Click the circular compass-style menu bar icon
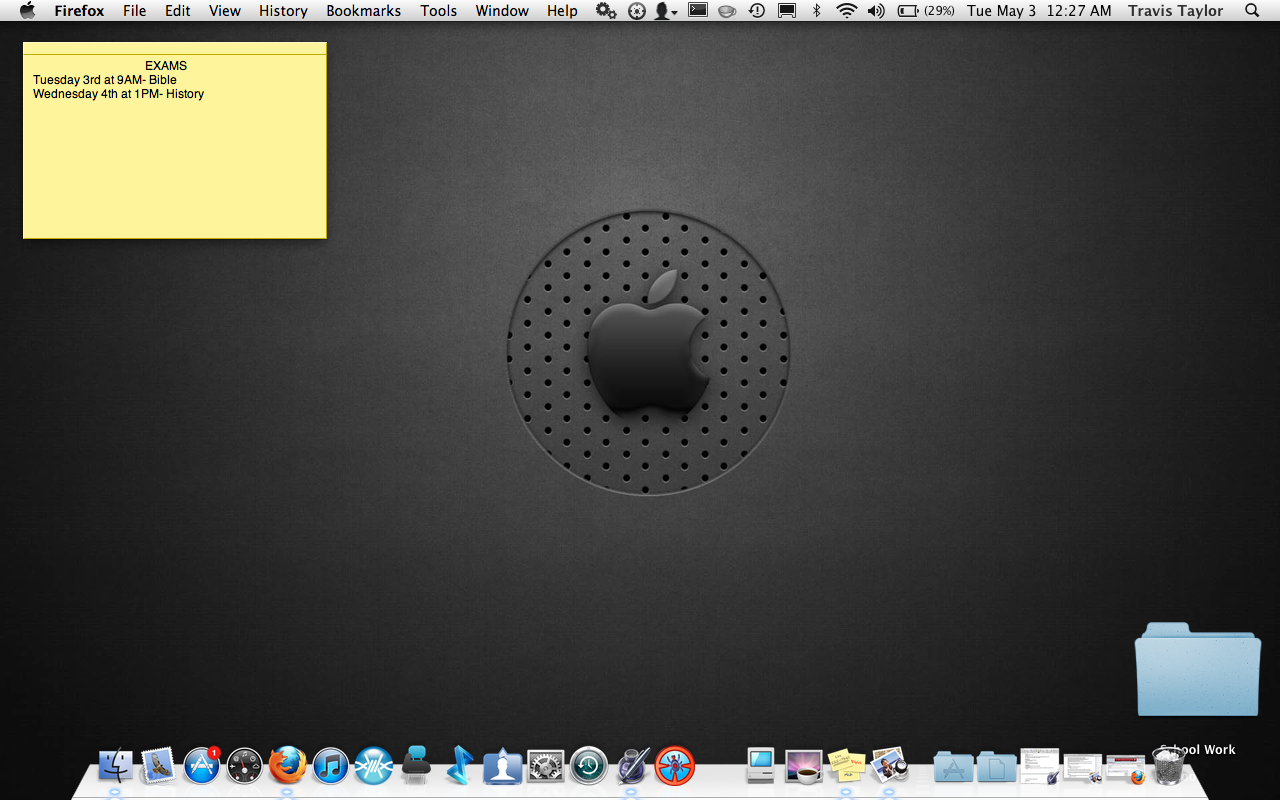 (x=637, y=11)
